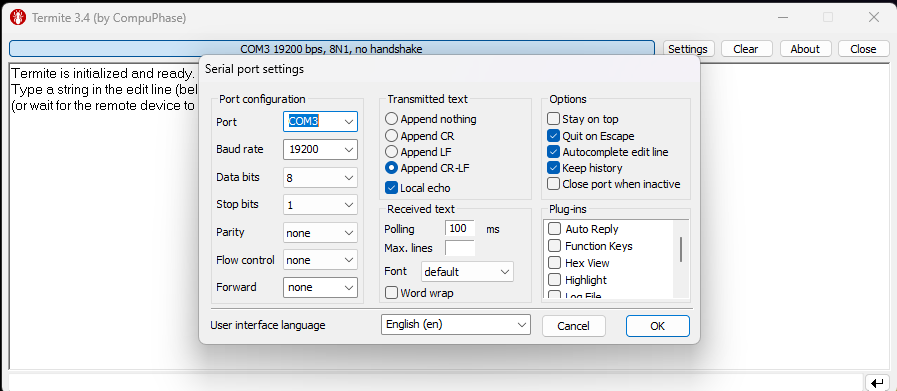The height and width of the screenshot is (391, 897).
Task: Open the About dialog button
Action: click(805, 49)
